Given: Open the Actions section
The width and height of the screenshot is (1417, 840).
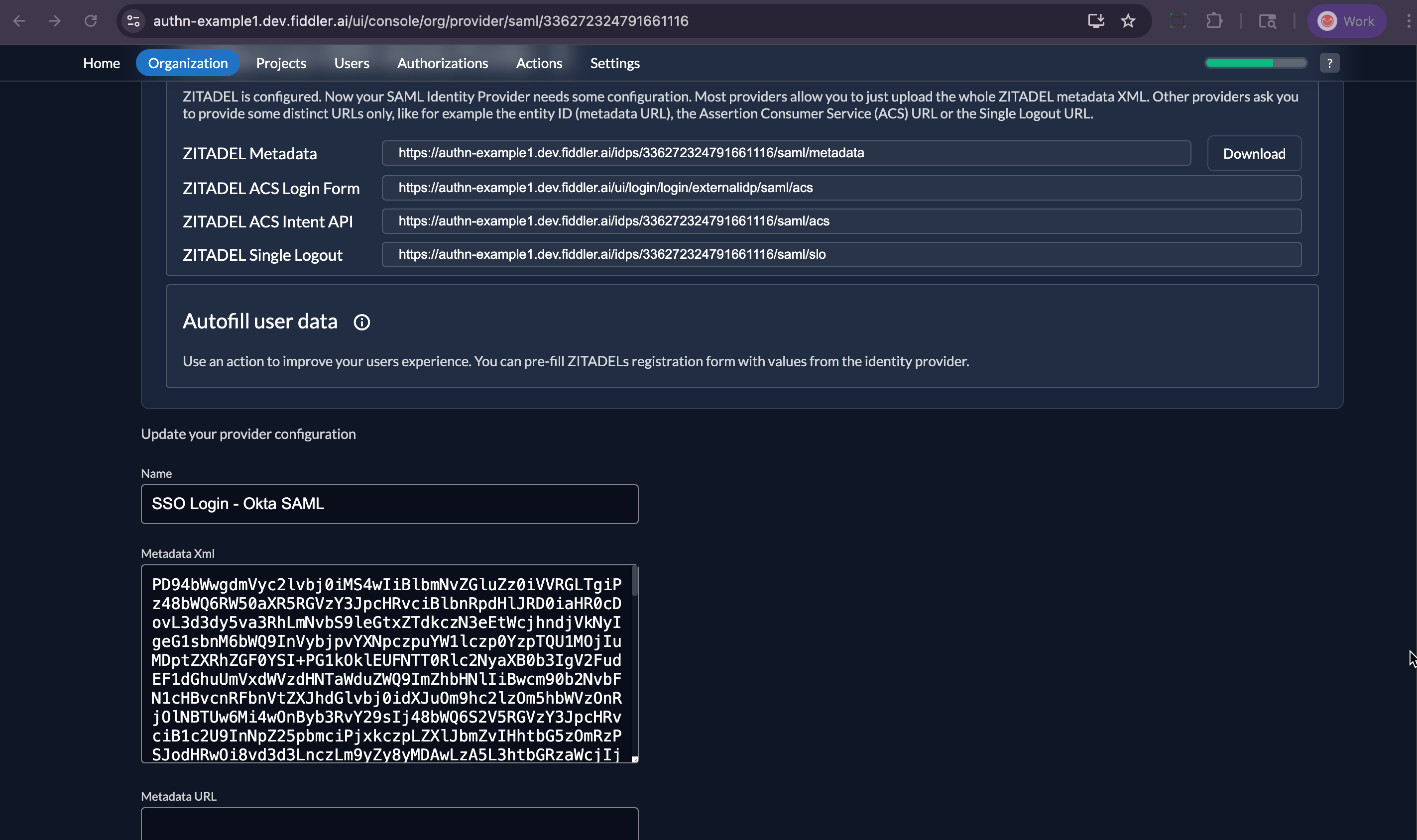Looking at the screenshot, I should 538,63.
